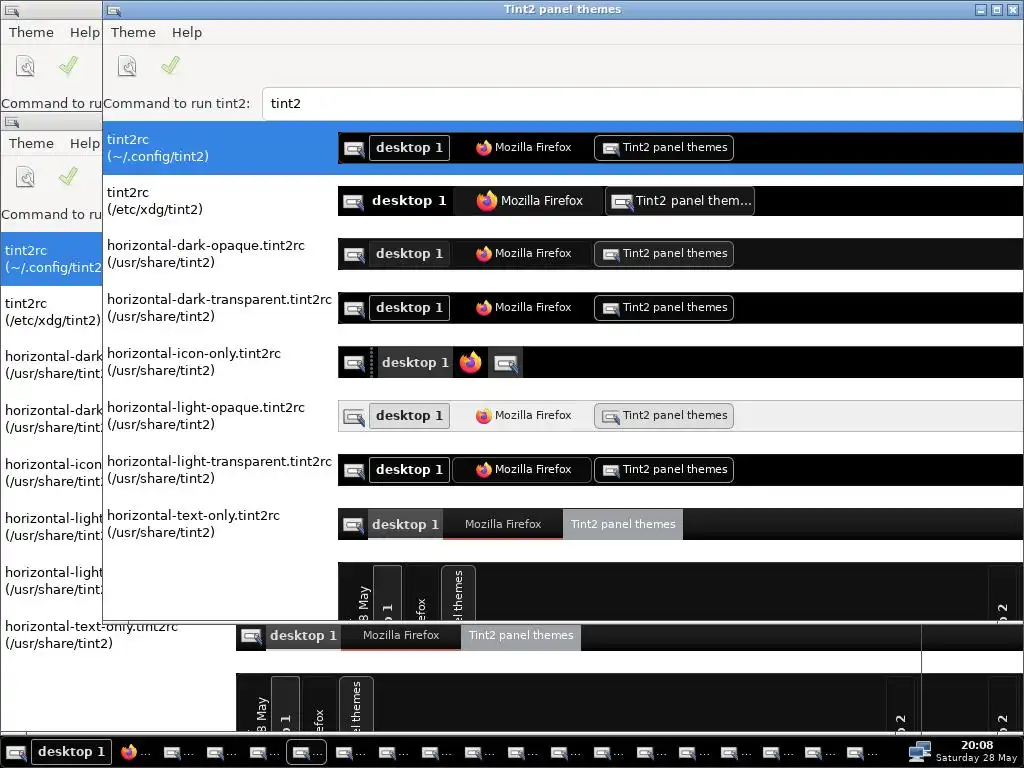Click the launcher icon at the taskbar's start

tap(16, 752)
